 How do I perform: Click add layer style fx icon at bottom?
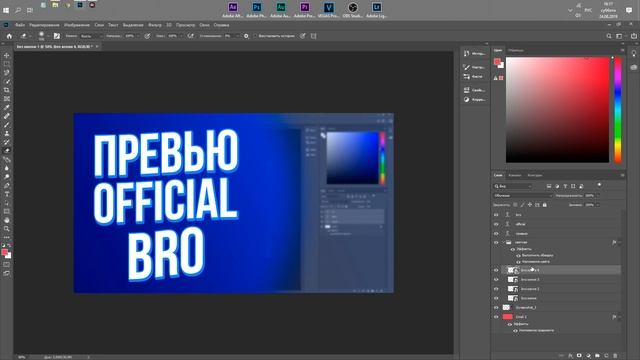[x=570, y=356]
